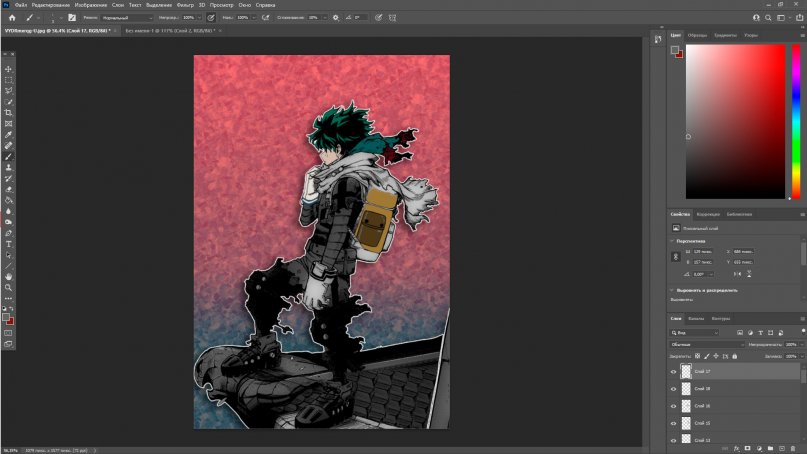Image resolution: width=807 pixels, height=454 pixels.
Task: Hide layer Слой 17
Action: [x=673, y=371]
